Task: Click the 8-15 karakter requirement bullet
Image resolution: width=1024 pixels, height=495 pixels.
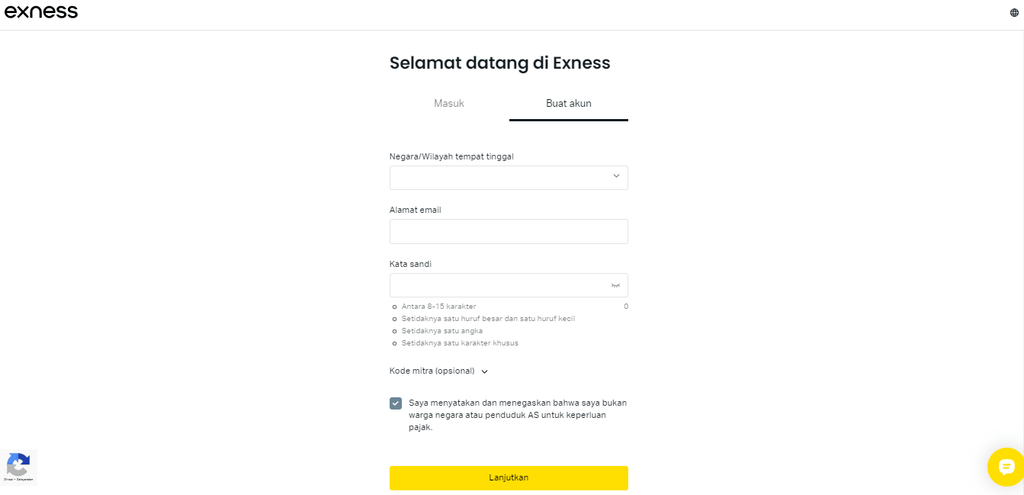Action: [x=395, y=307]
